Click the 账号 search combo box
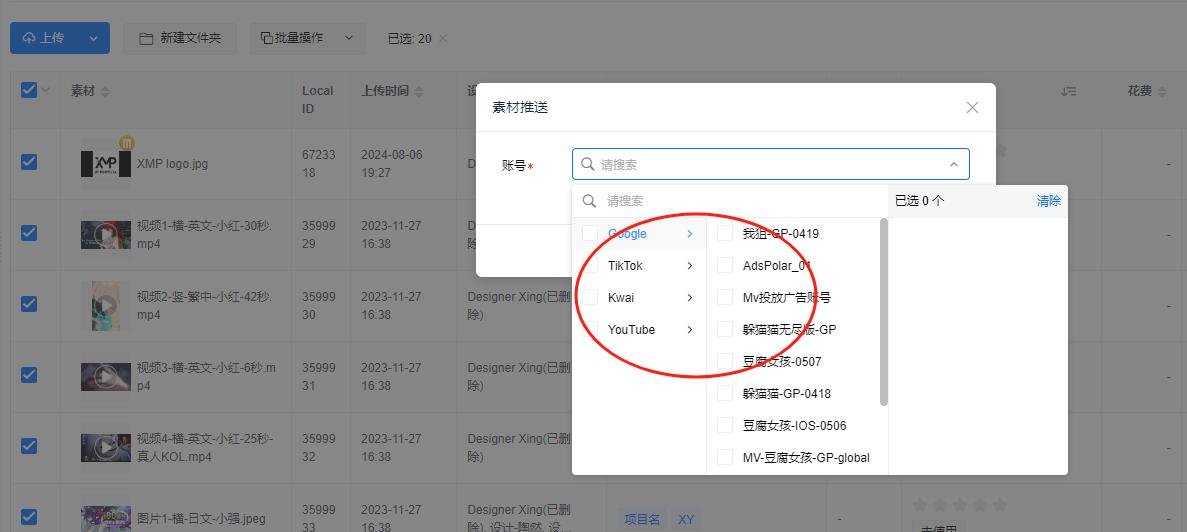This screenshot has height=532, width=1187. click(x=771, y=164)
